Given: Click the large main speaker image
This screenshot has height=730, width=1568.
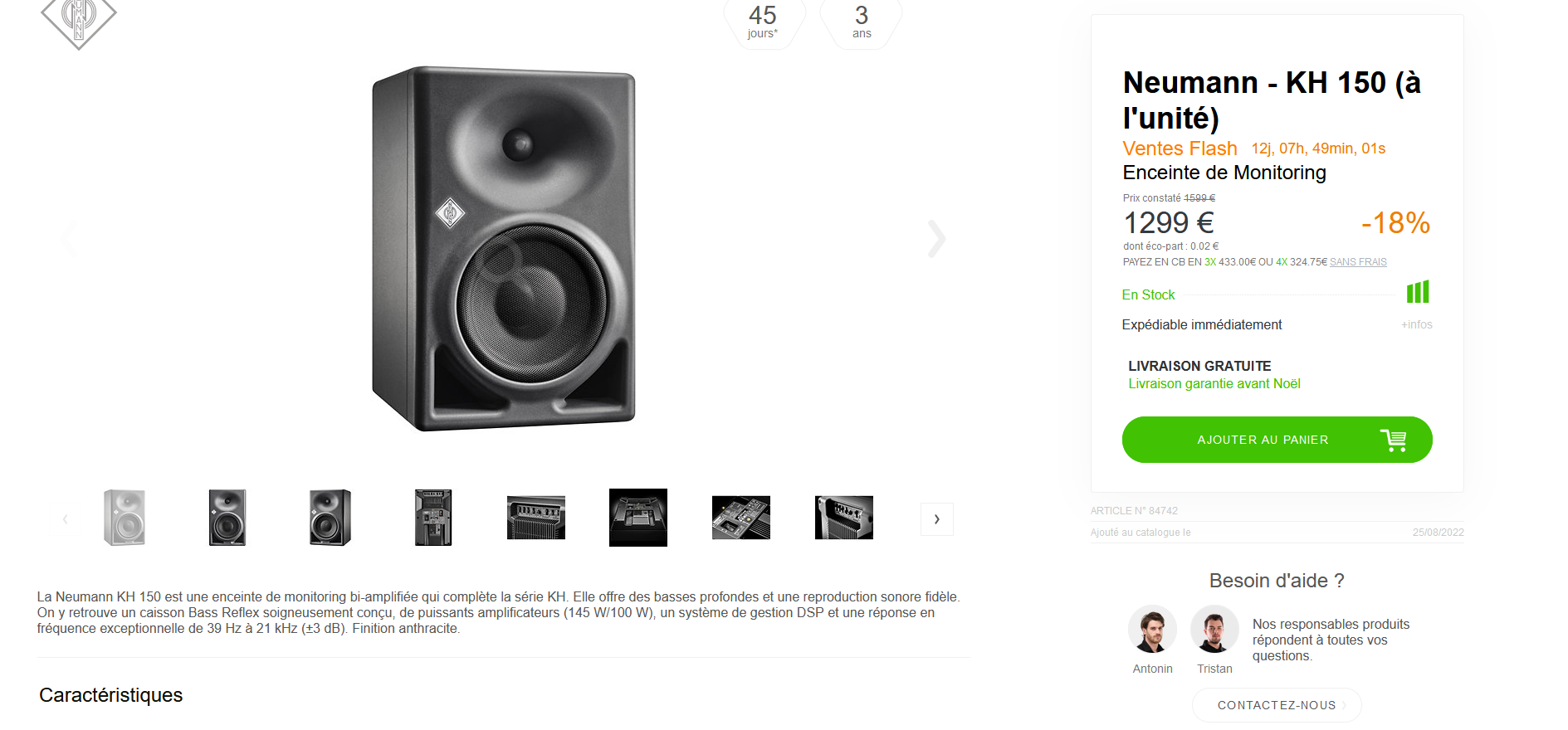Looking at the screenshot, I should tap(504, 249).
